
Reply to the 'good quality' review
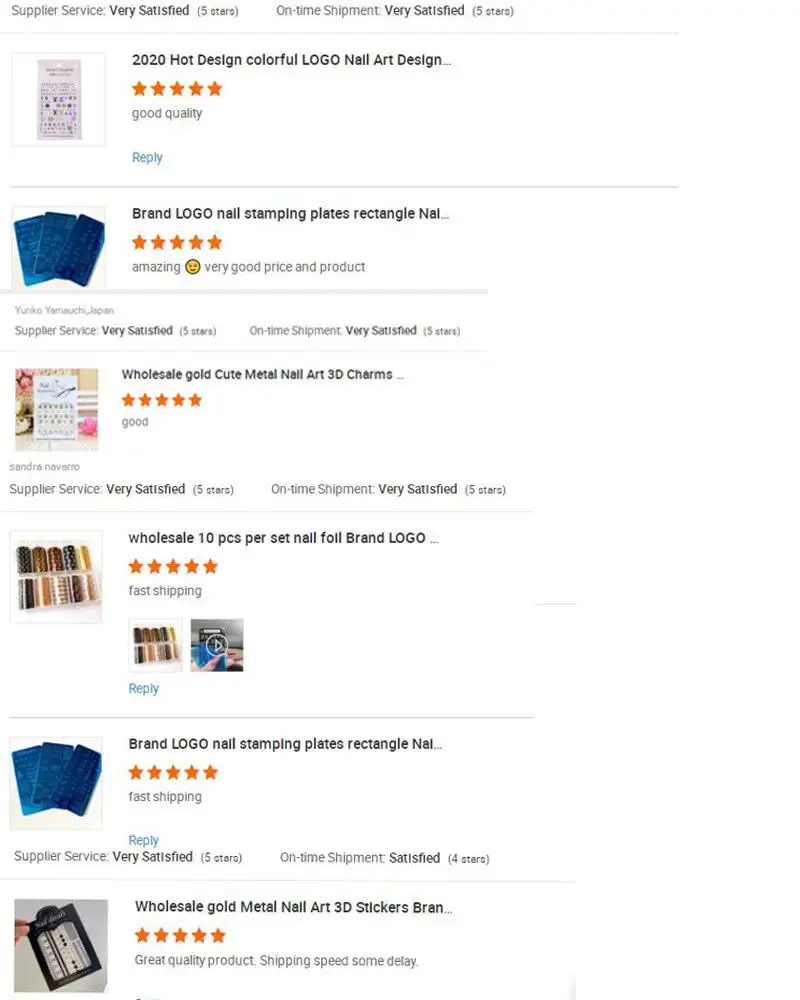[147, 158]
